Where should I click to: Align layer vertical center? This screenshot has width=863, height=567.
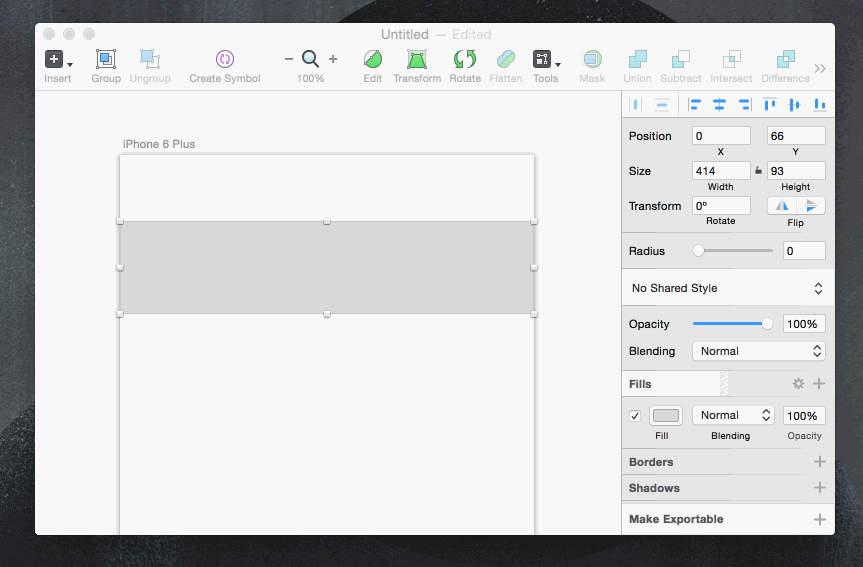[794, 105]
